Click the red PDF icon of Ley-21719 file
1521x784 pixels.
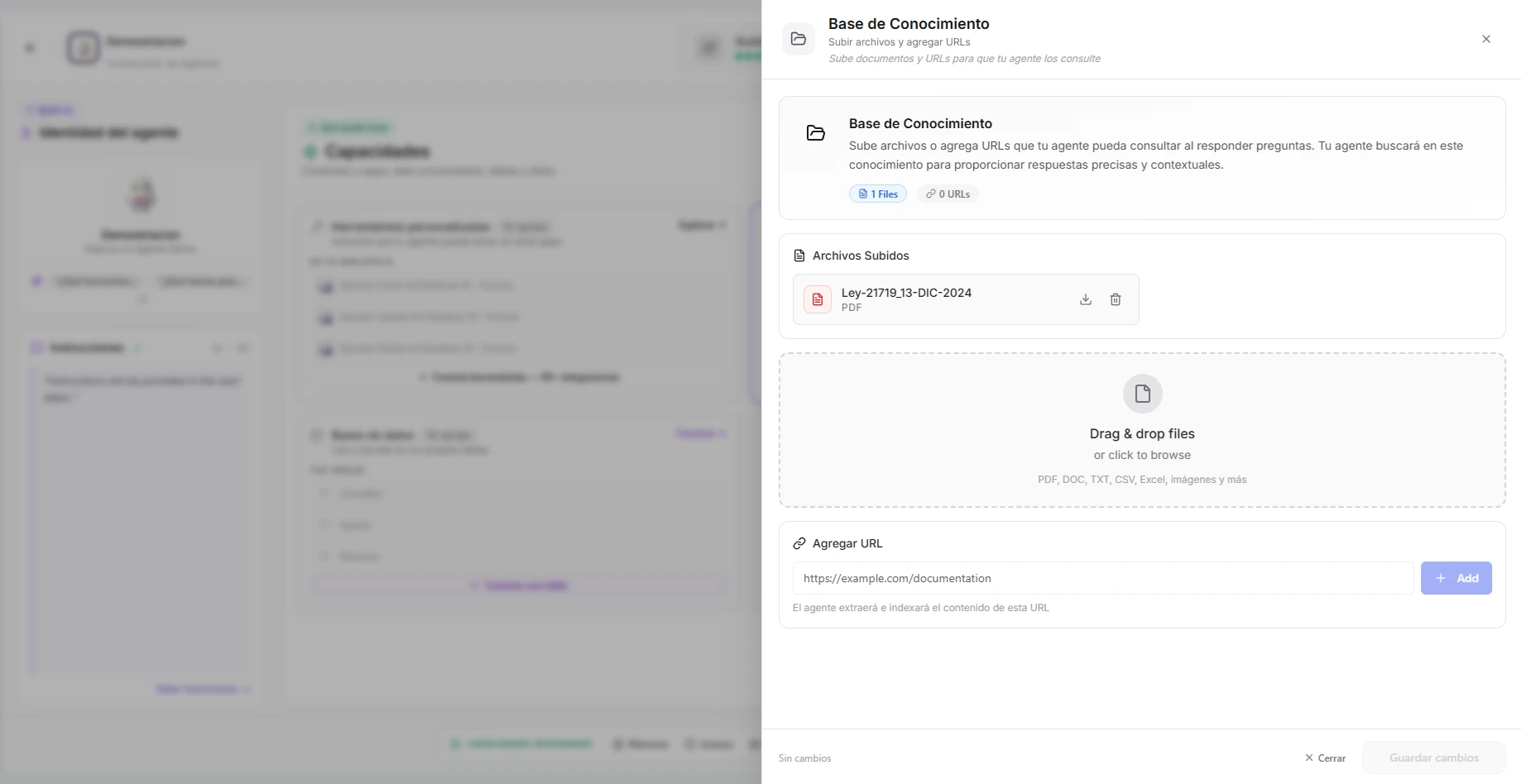(x=818, y=299)
